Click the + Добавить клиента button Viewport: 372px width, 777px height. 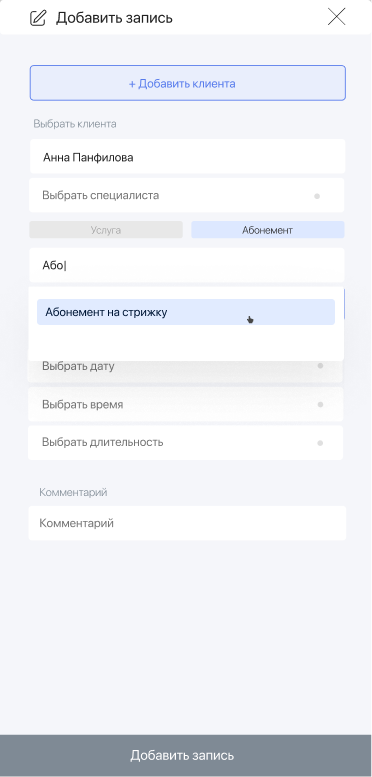tap(188, 83)
